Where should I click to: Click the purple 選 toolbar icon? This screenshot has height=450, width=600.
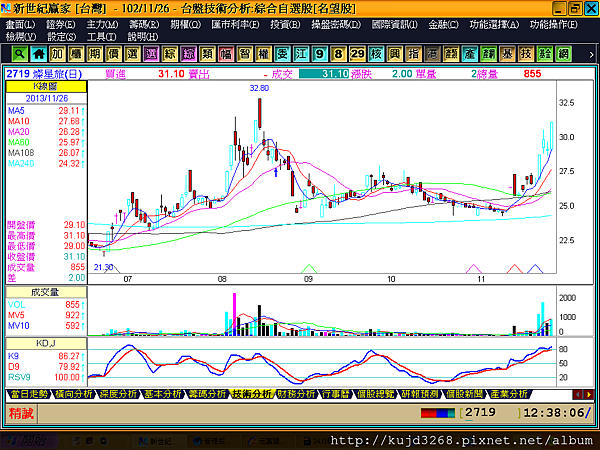tap(151, 54)
